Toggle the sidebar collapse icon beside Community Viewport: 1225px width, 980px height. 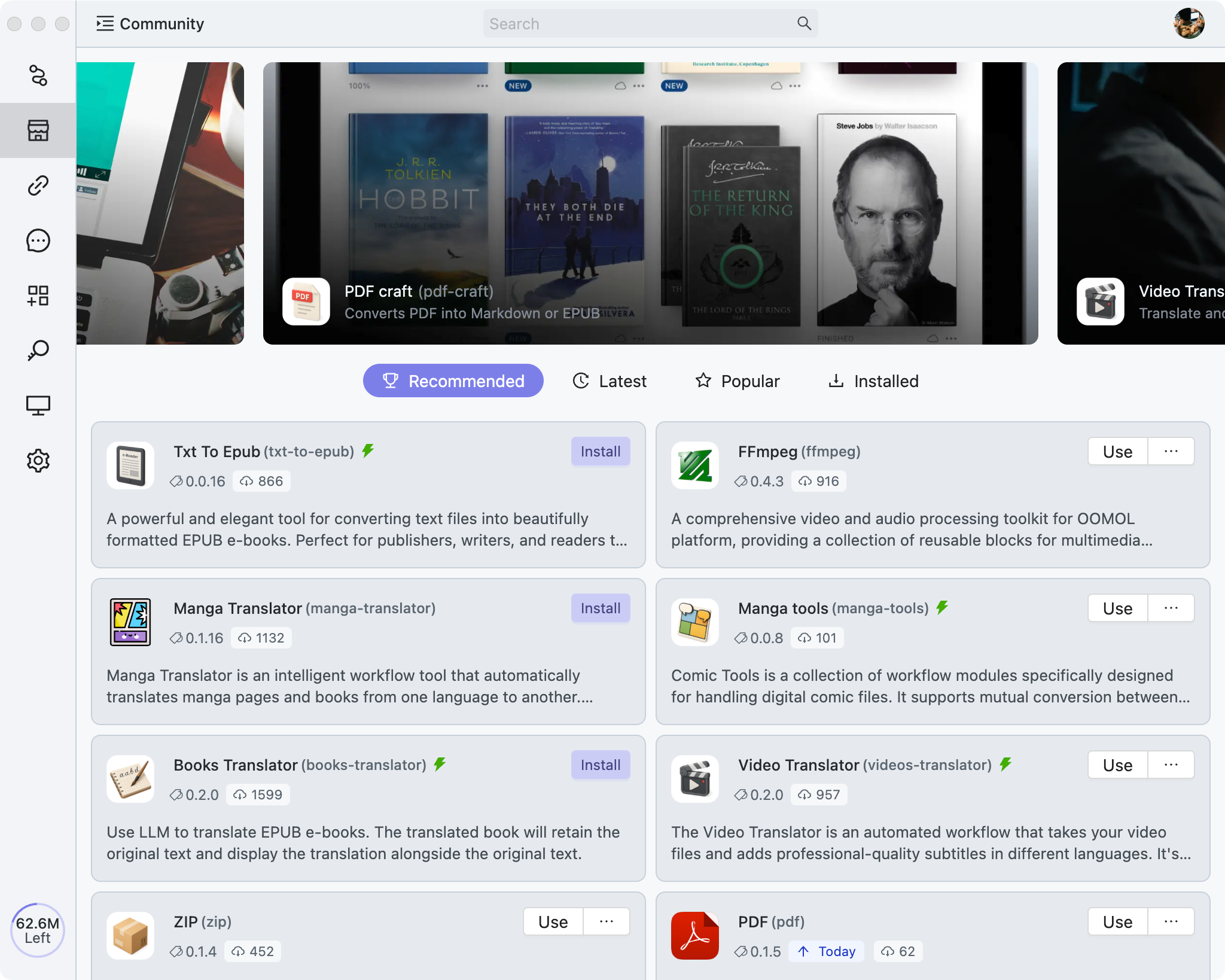click(x=105, y=23)
